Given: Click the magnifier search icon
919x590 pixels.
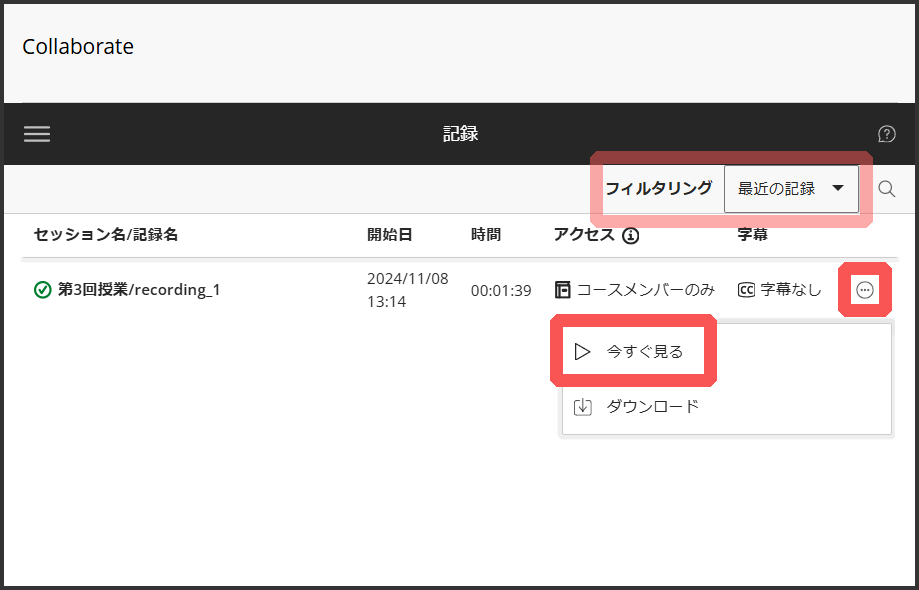Looking at the screenshot, I should click(x=886, y=189).
